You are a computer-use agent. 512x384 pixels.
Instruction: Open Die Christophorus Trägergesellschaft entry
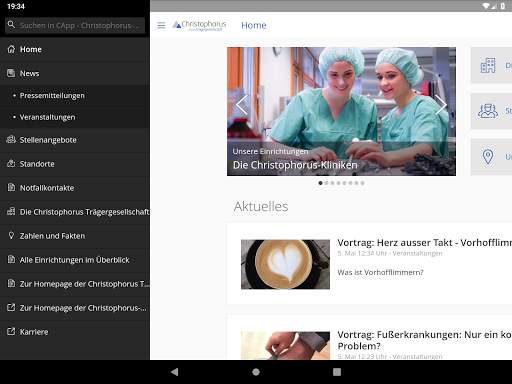coord(75,212)
